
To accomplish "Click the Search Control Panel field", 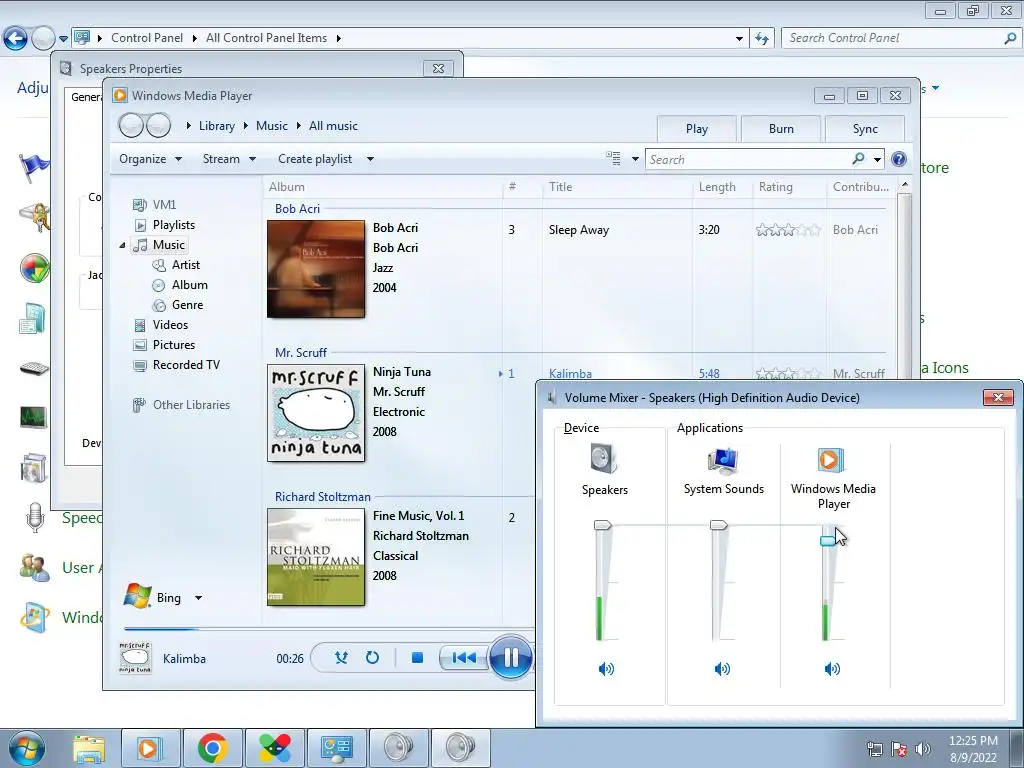I will point(895,38).
